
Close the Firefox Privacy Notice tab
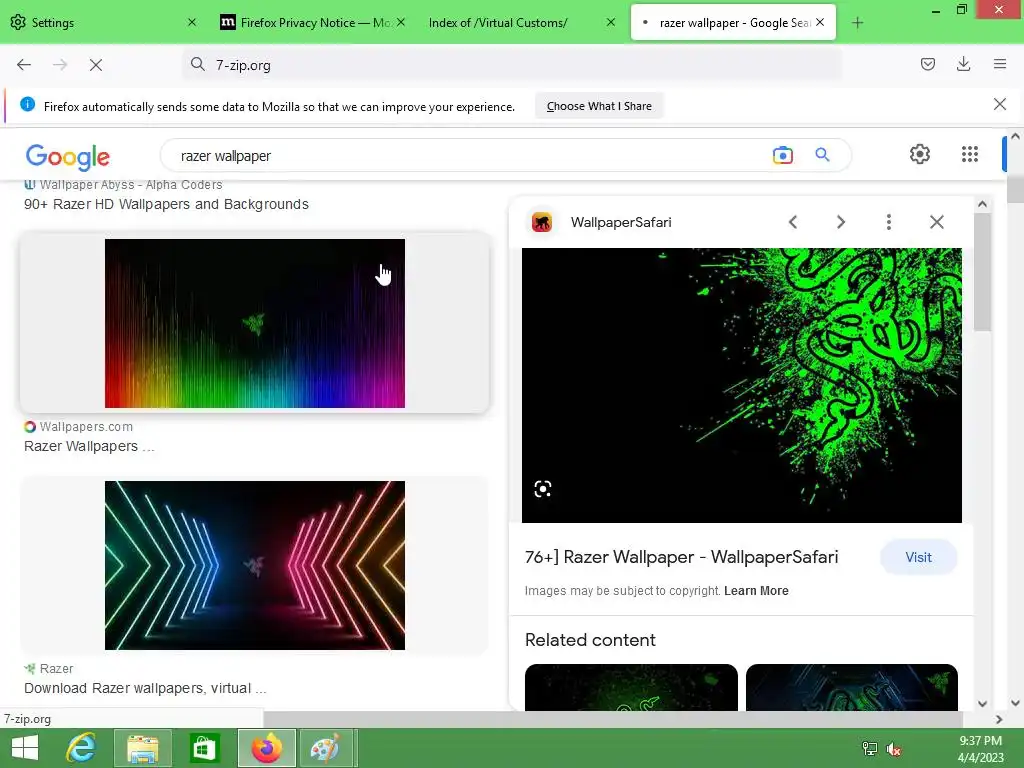[401, 22]
